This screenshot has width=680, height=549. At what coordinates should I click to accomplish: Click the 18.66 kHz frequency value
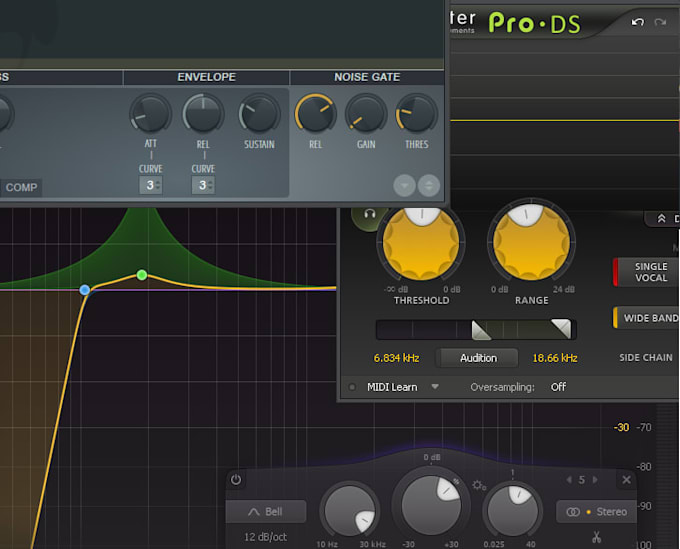555,358
